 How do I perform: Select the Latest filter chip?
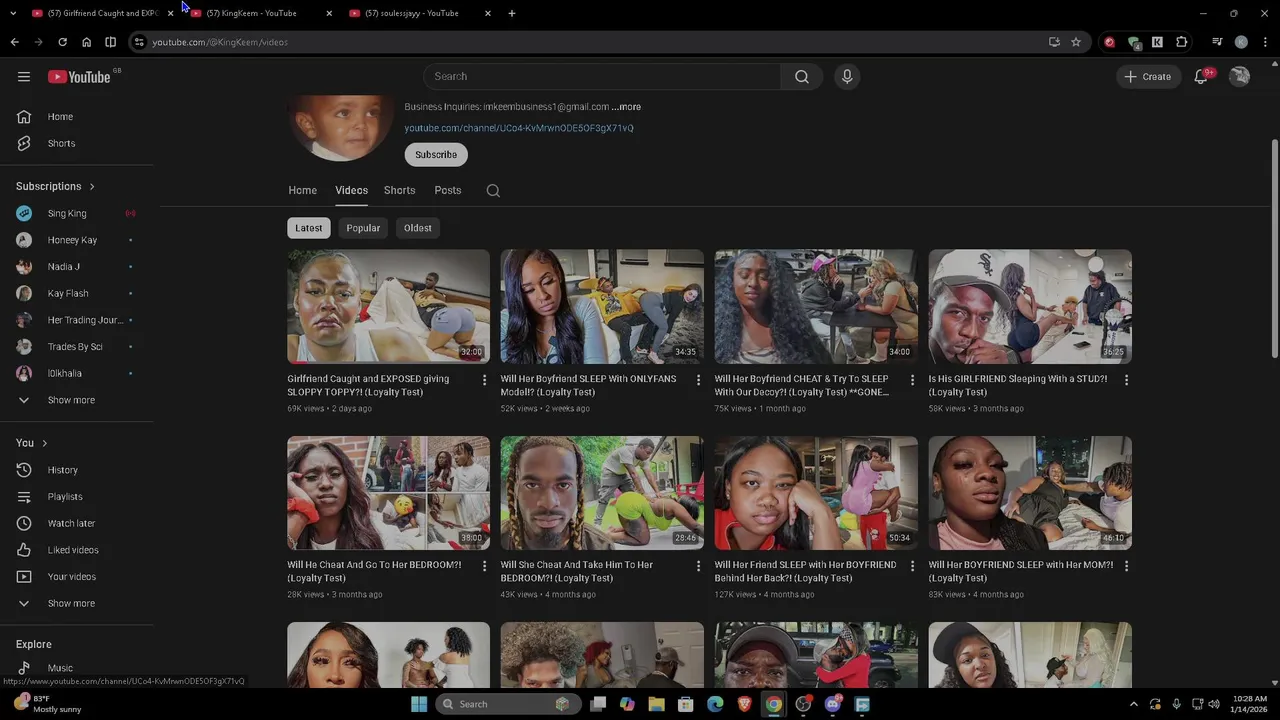tap(309, 228)
